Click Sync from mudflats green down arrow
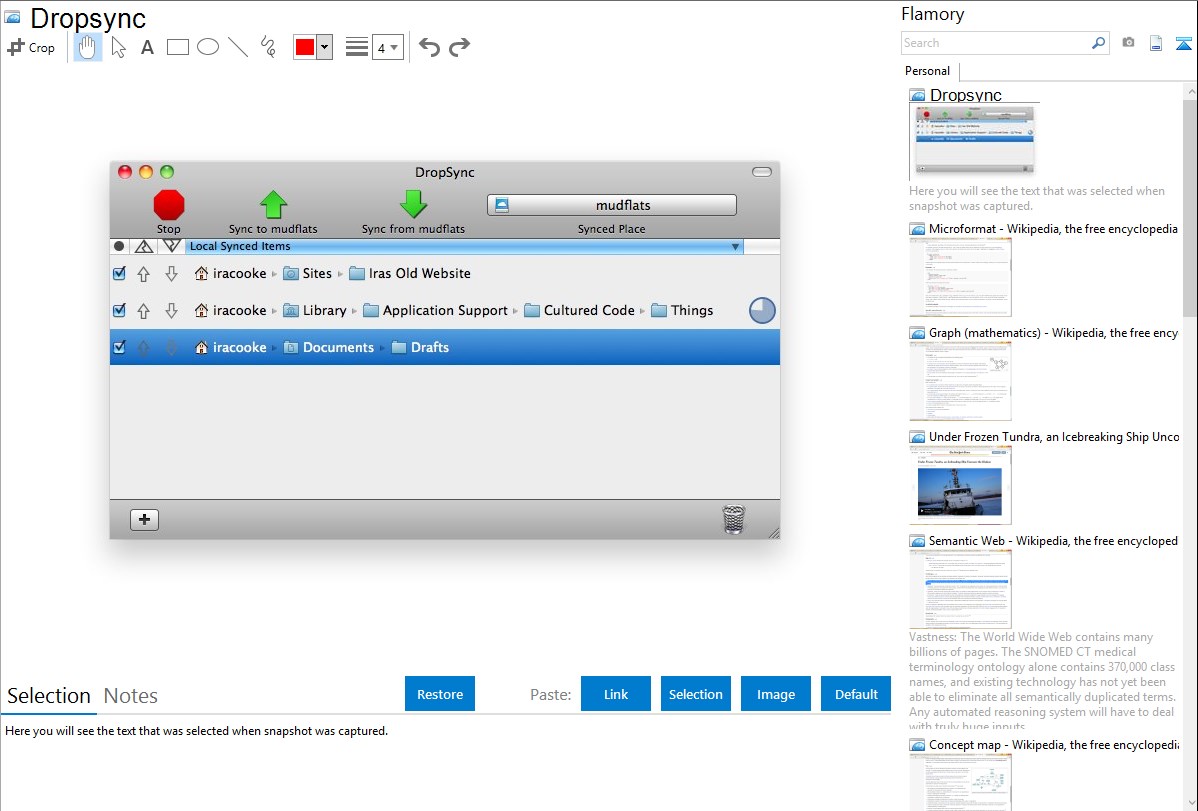 tap(413, 205)
